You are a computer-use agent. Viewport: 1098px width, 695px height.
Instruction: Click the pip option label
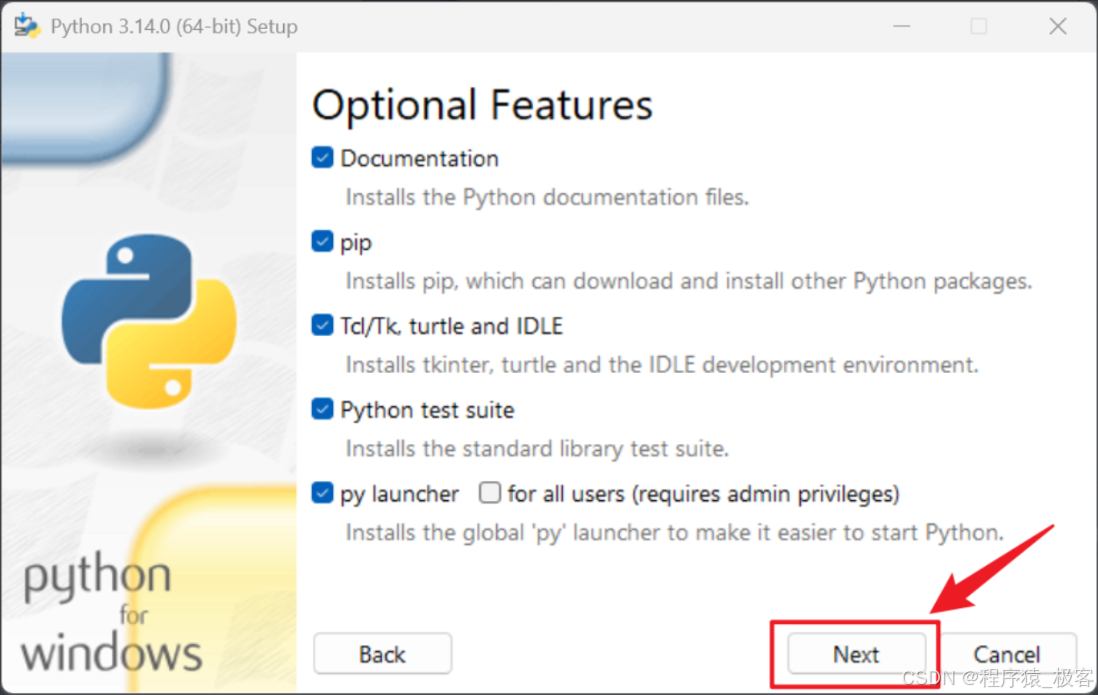click(x=356, y=243)
